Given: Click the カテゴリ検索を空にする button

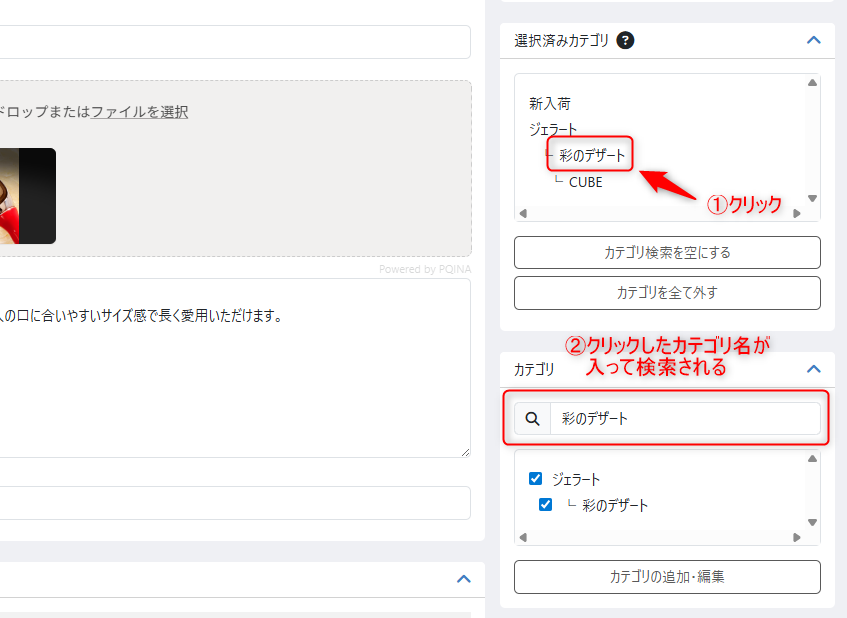Looking at the screenshot, I should 667,252.
